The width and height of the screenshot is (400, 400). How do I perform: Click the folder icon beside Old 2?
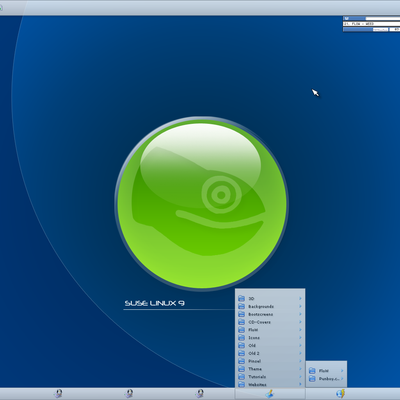[x=242, y=353]
